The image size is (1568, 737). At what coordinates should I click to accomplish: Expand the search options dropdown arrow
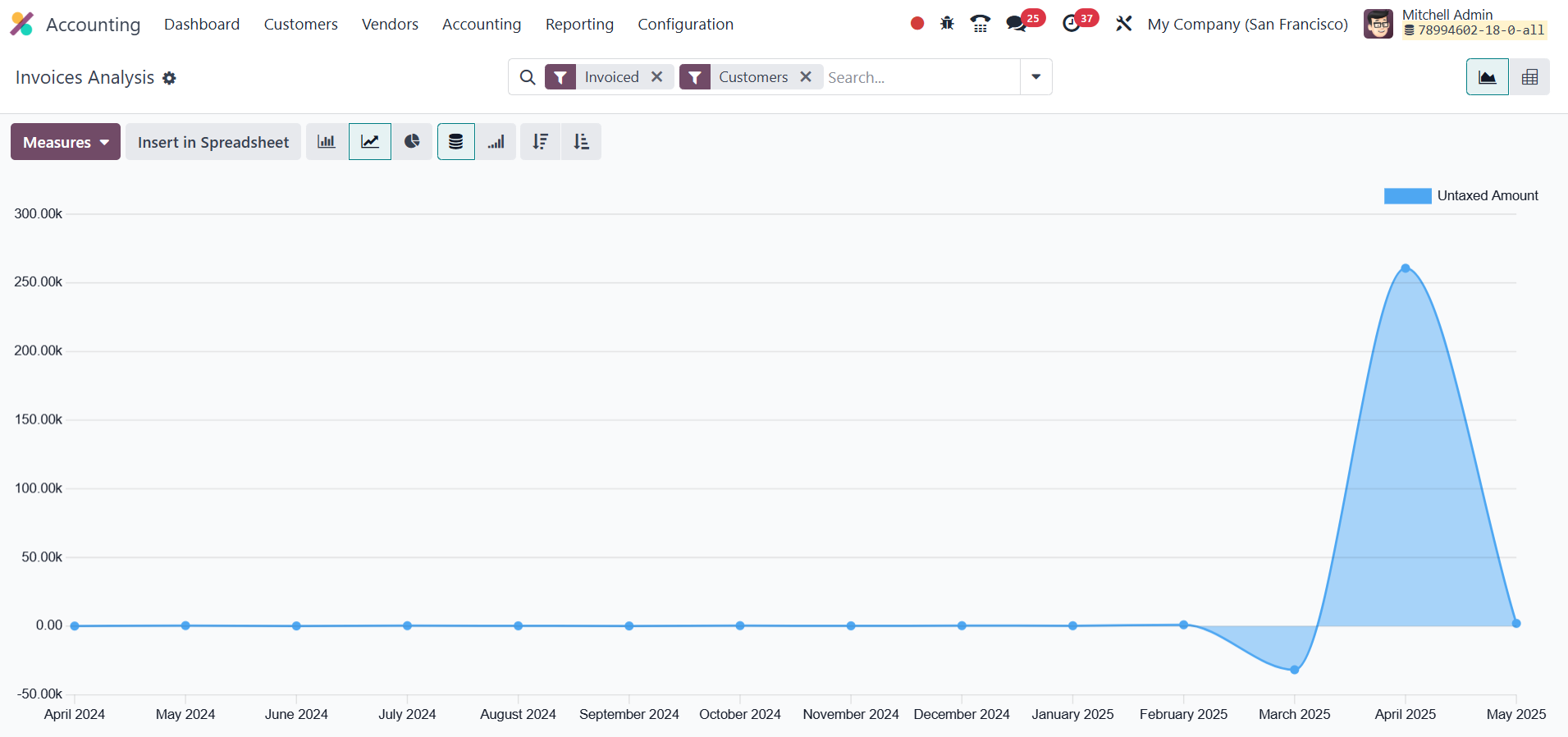point(1035,77)
